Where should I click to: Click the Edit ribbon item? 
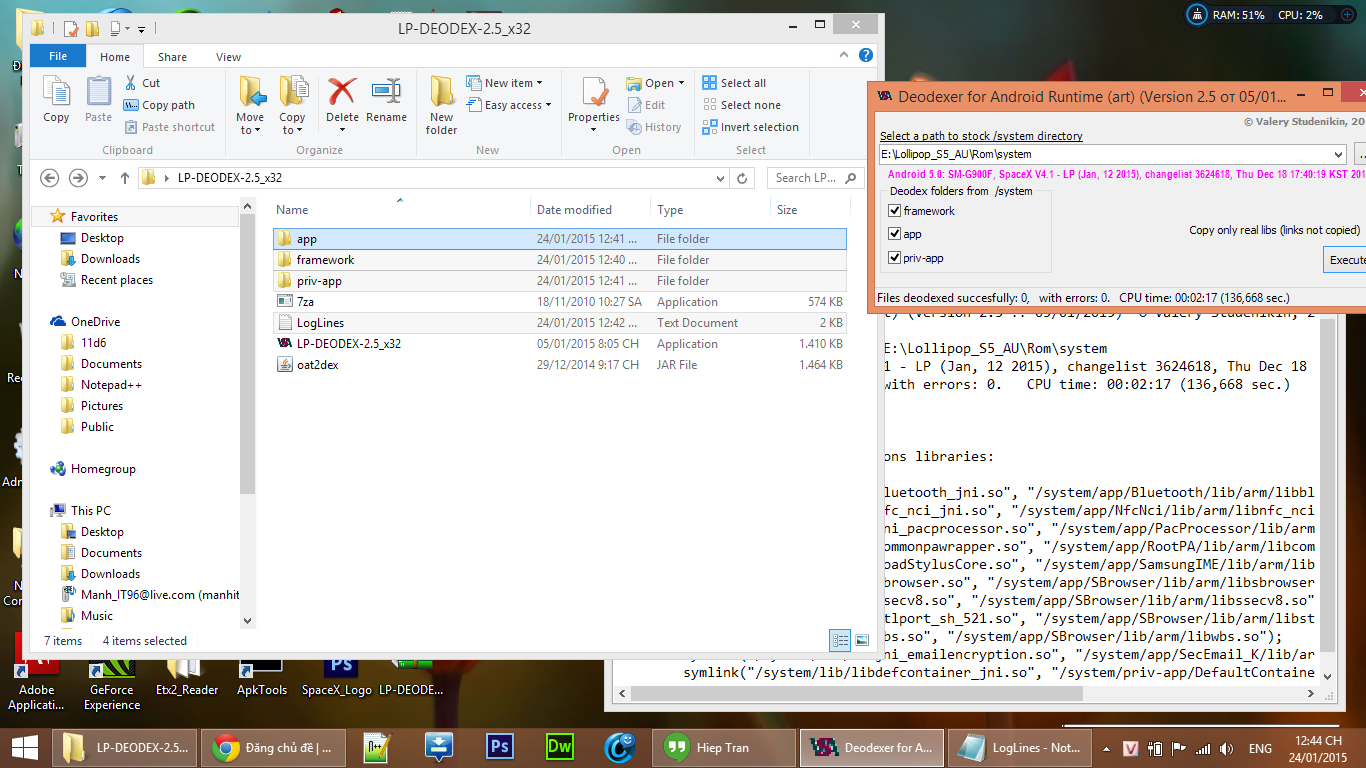(x=646, y=105)
